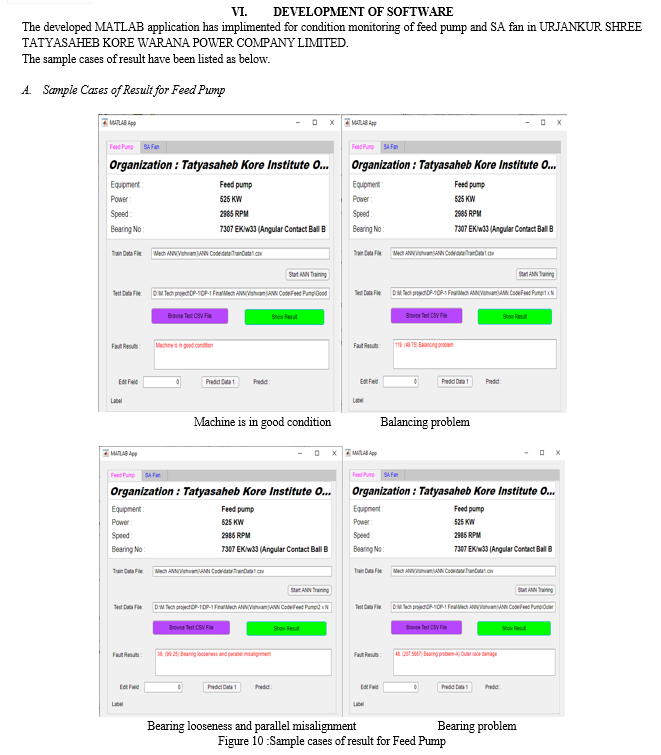Start ANN Training in Balancing problem window
661x755 pixels.
coord(536,274)
